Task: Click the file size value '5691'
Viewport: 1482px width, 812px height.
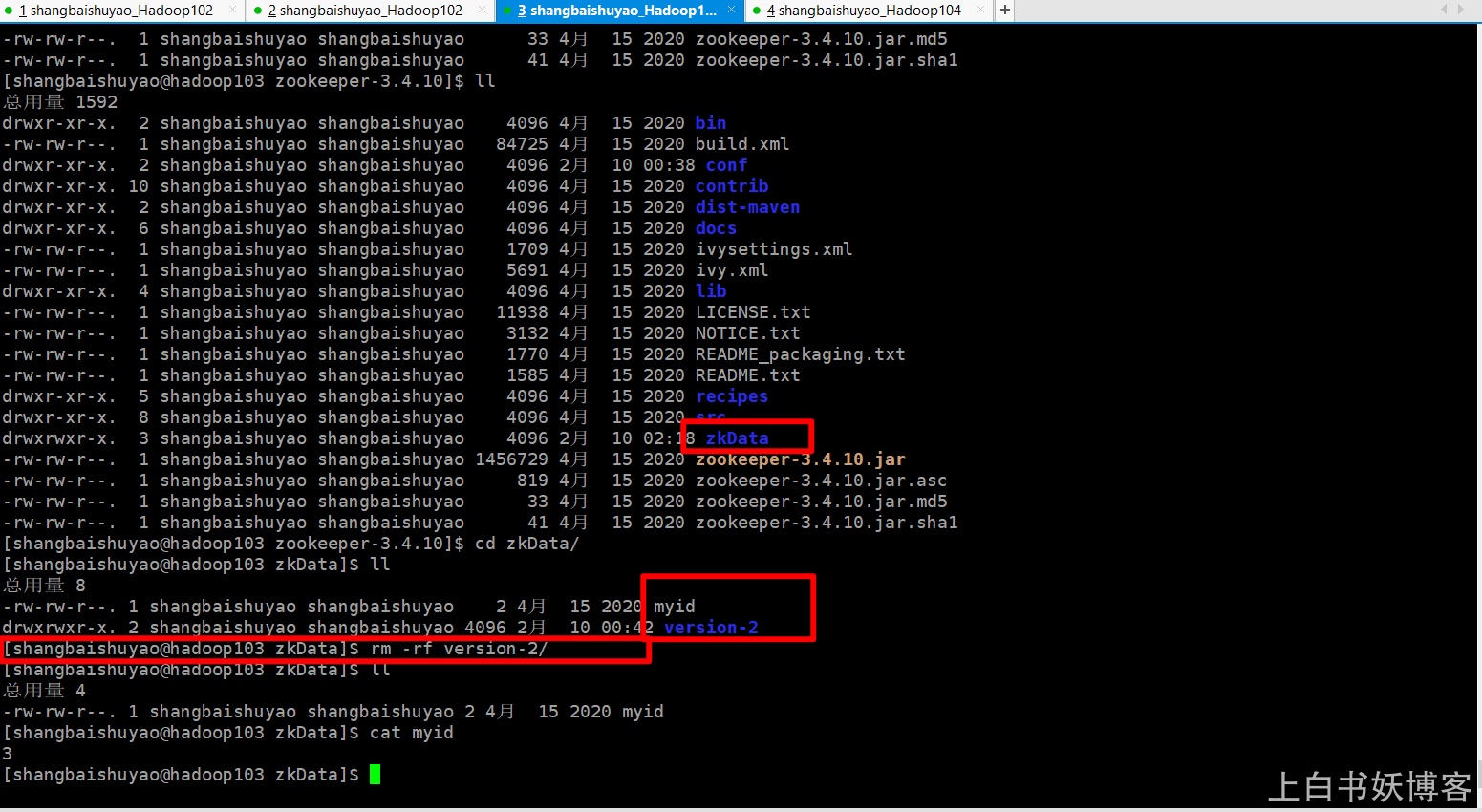Action: tap(527, 270)
